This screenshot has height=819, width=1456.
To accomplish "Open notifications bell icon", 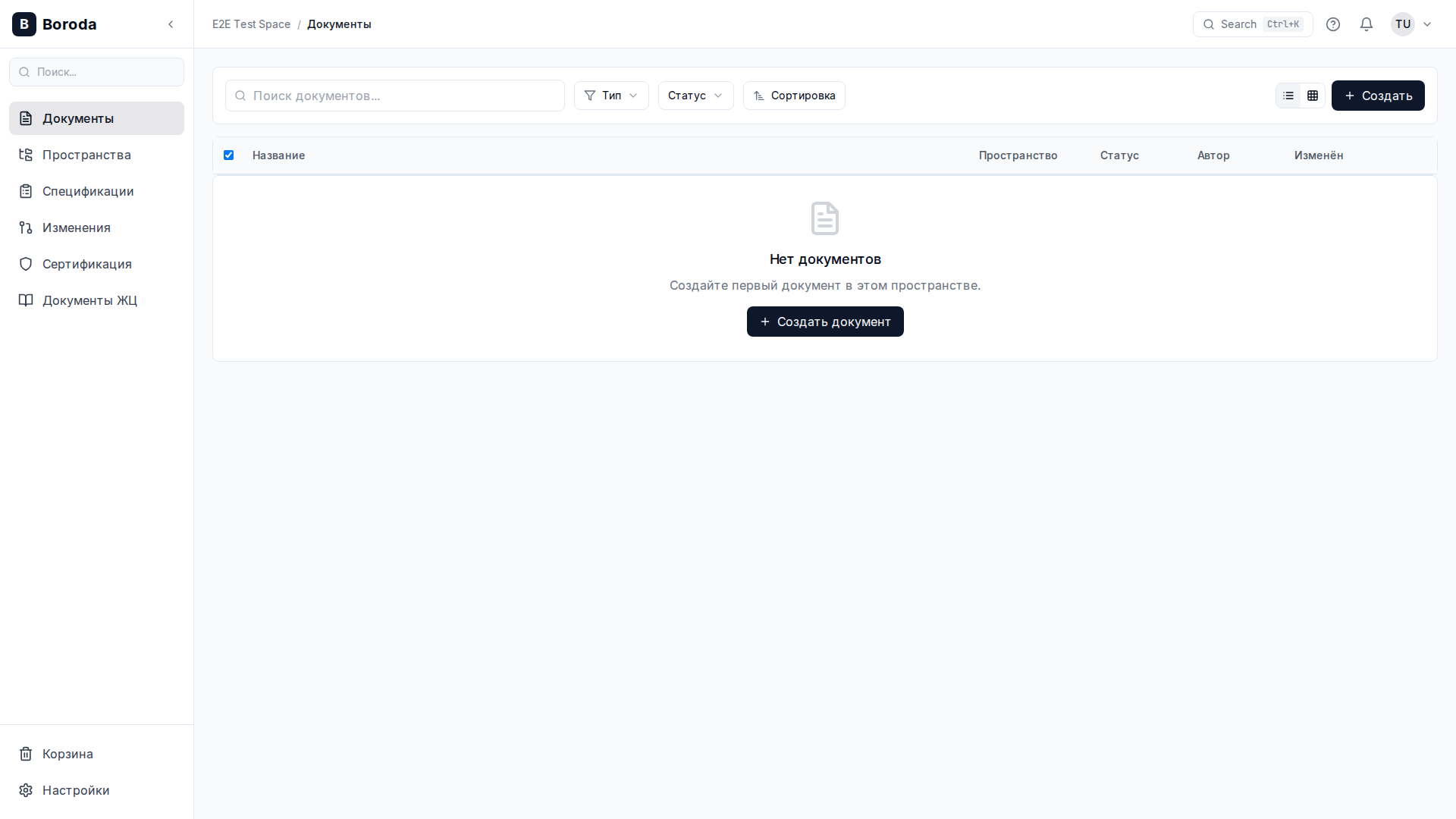I will [1367, 24].
